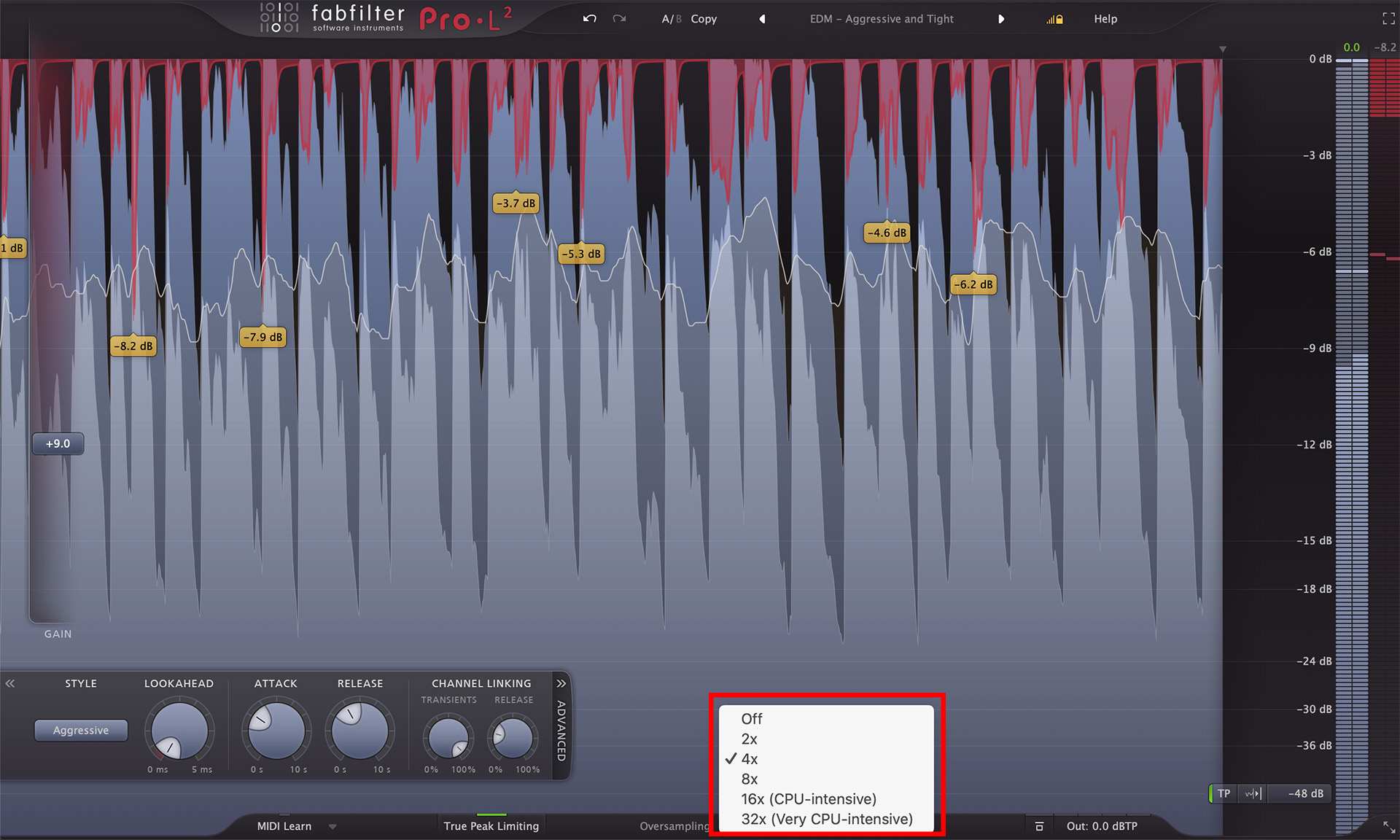1400x840 pixels.
Task: Click the -7.9 dB gain reduction label
Action: [263, 337]
